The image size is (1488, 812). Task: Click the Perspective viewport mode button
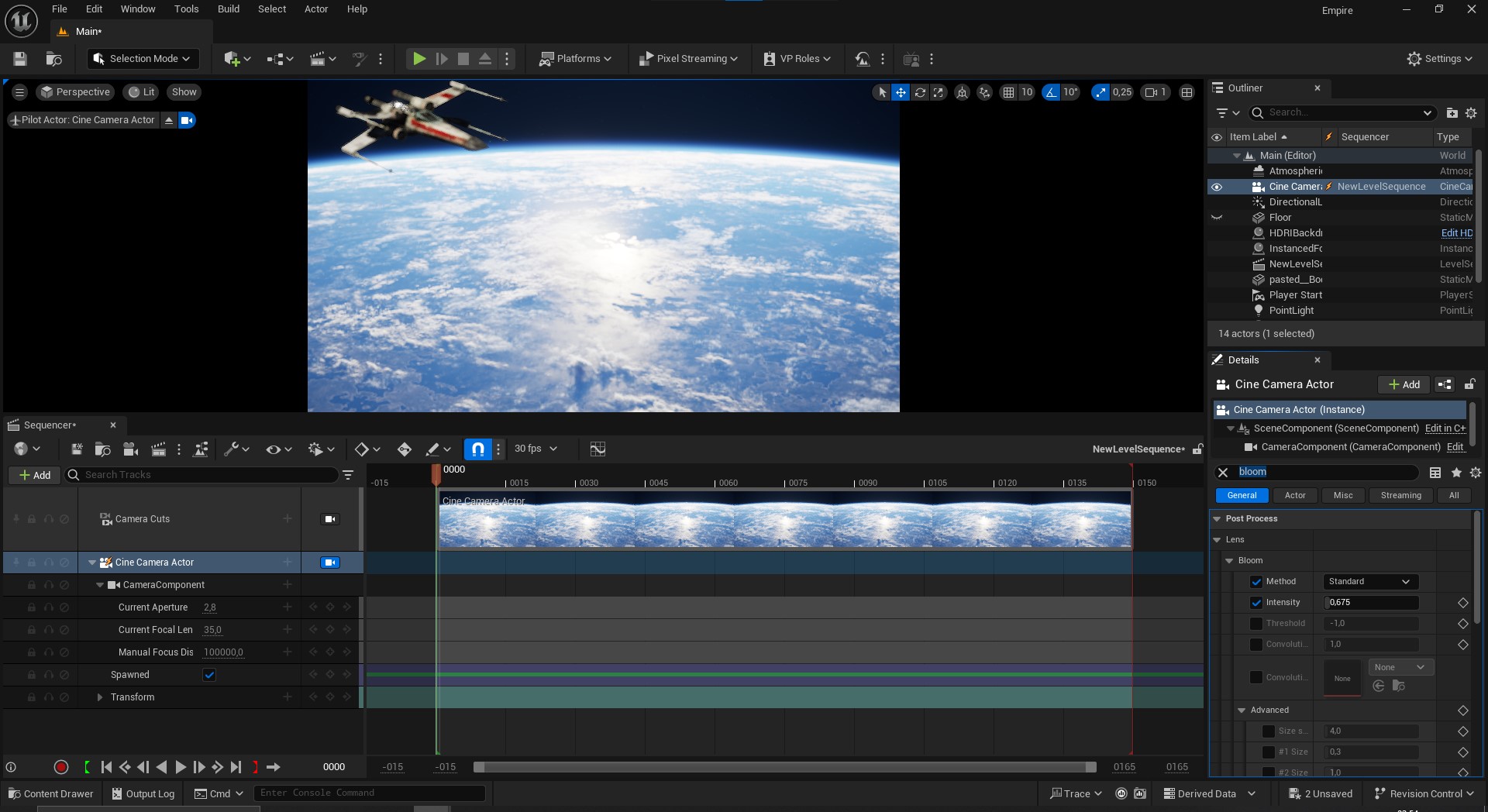click(x=76, y=92)
